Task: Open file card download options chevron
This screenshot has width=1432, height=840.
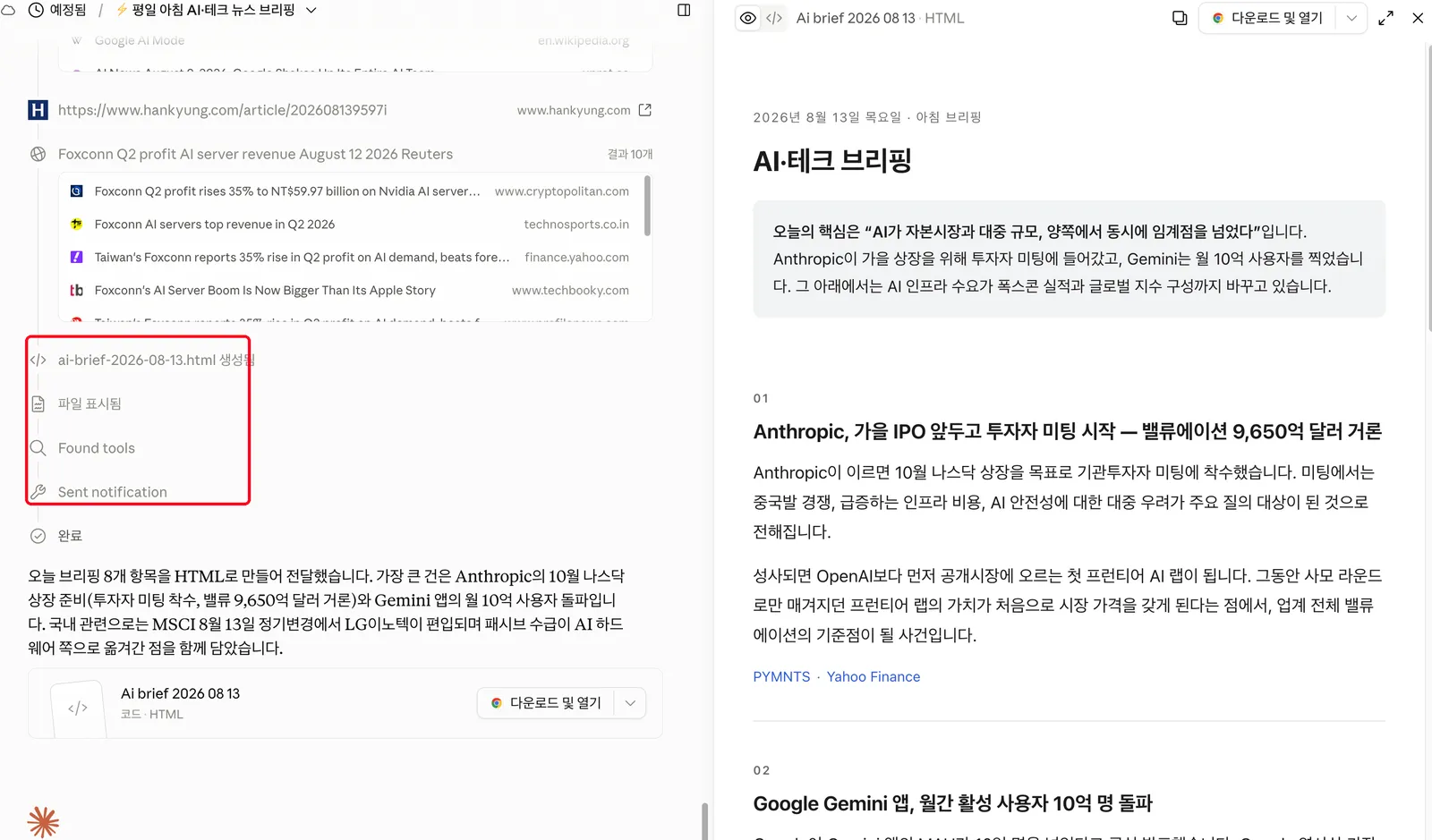Action: coord(630,703)
